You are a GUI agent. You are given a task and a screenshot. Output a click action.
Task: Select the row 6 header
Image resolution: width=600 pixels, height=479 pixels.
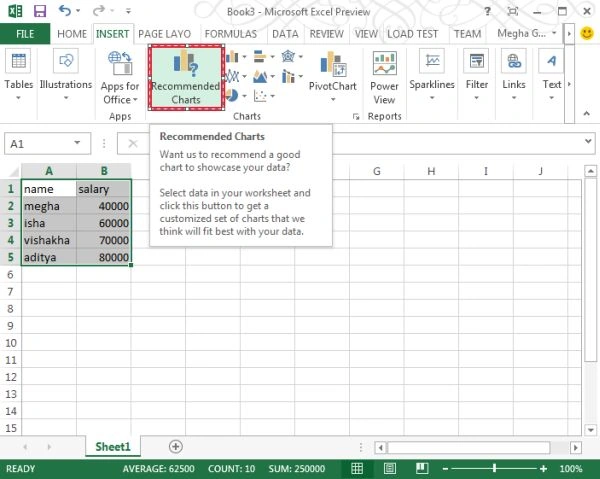(x=10, y=274)
